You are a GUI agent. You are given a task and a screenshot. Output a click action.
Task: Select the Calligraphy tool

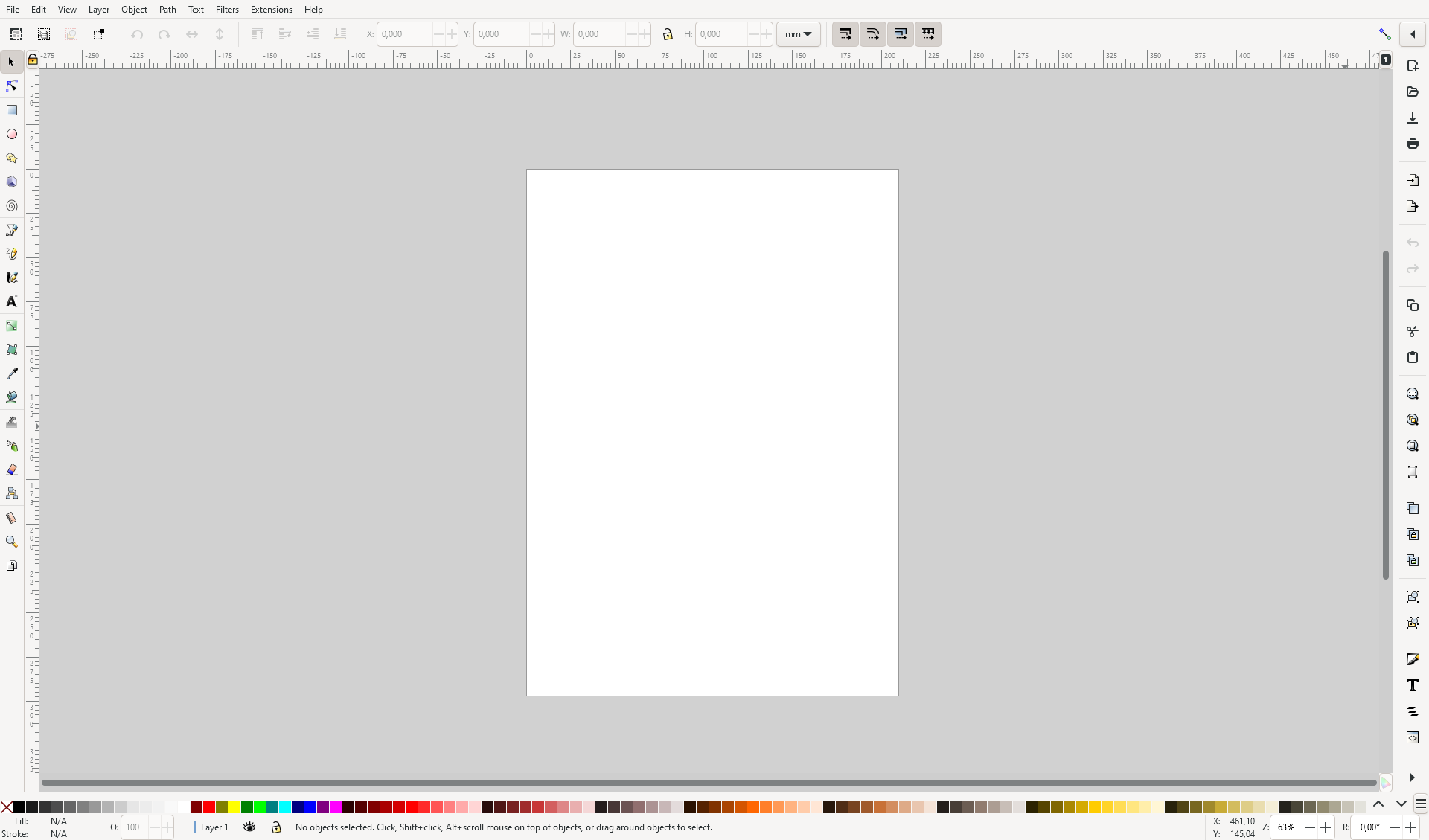[x=12, y=277]
